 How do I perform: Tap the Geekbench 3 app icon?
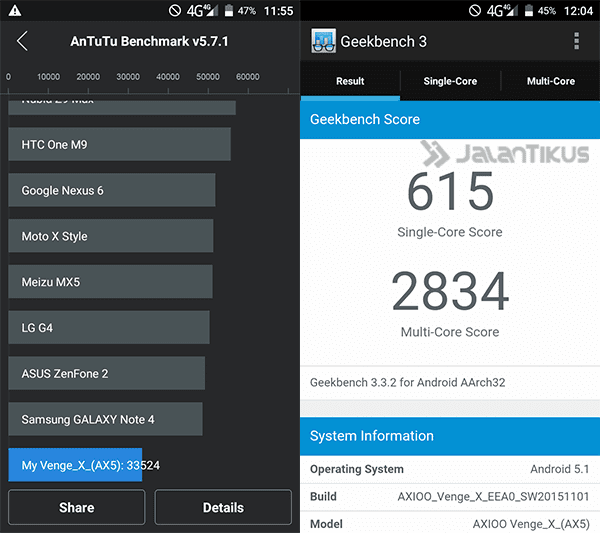pyautogui.click(x=323, y=41)
